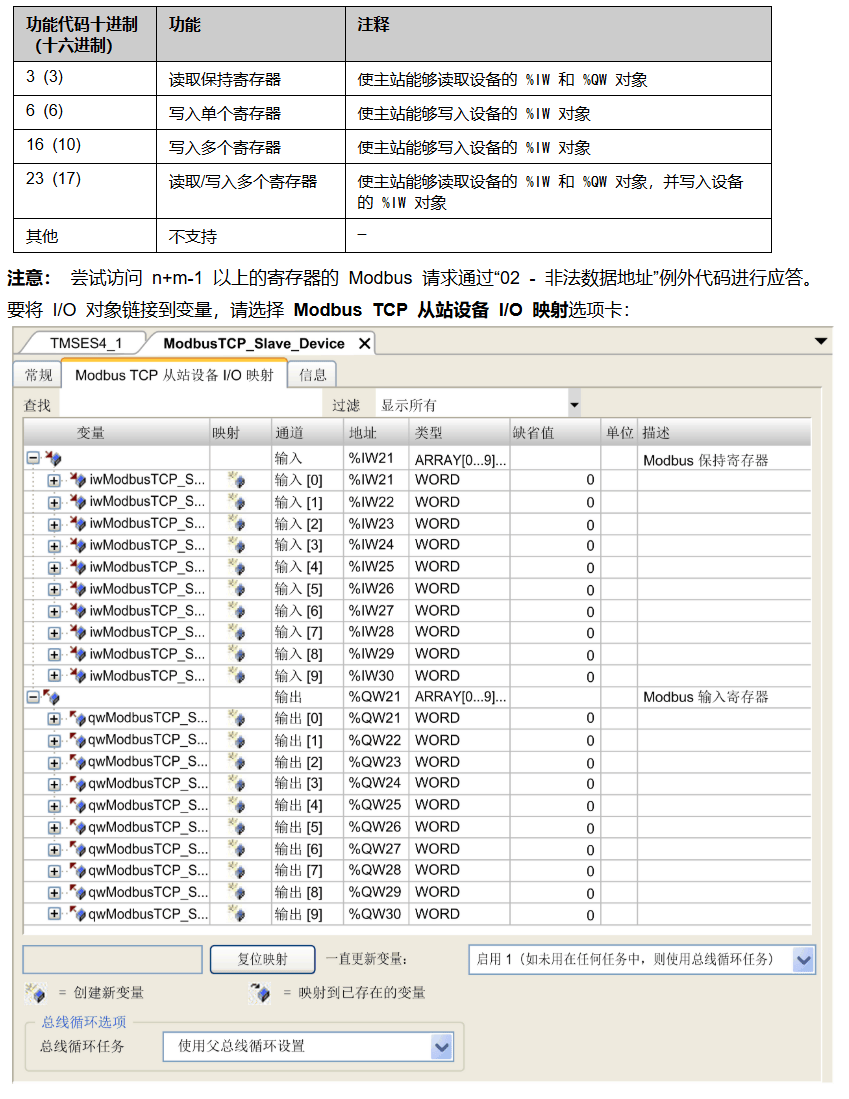
Task: Expand the 输入 [0] row
Action: [x=54, y=481]
